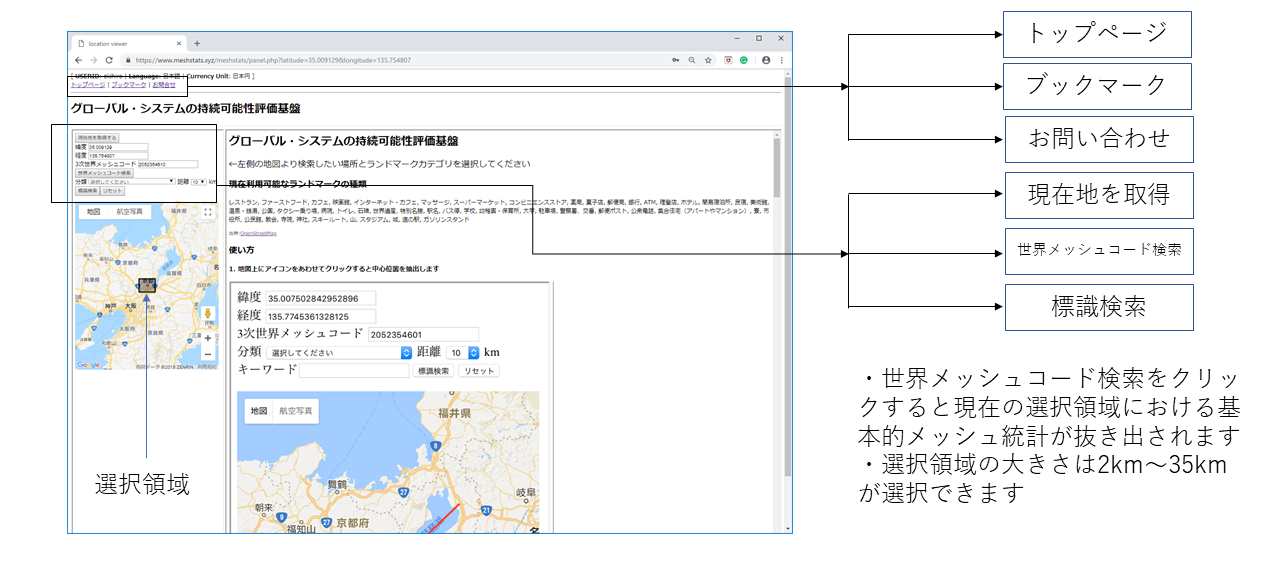Bookmark this page with the star icon
The width and height of the screenshot is (1279, 573).
(x=708, y=60)
